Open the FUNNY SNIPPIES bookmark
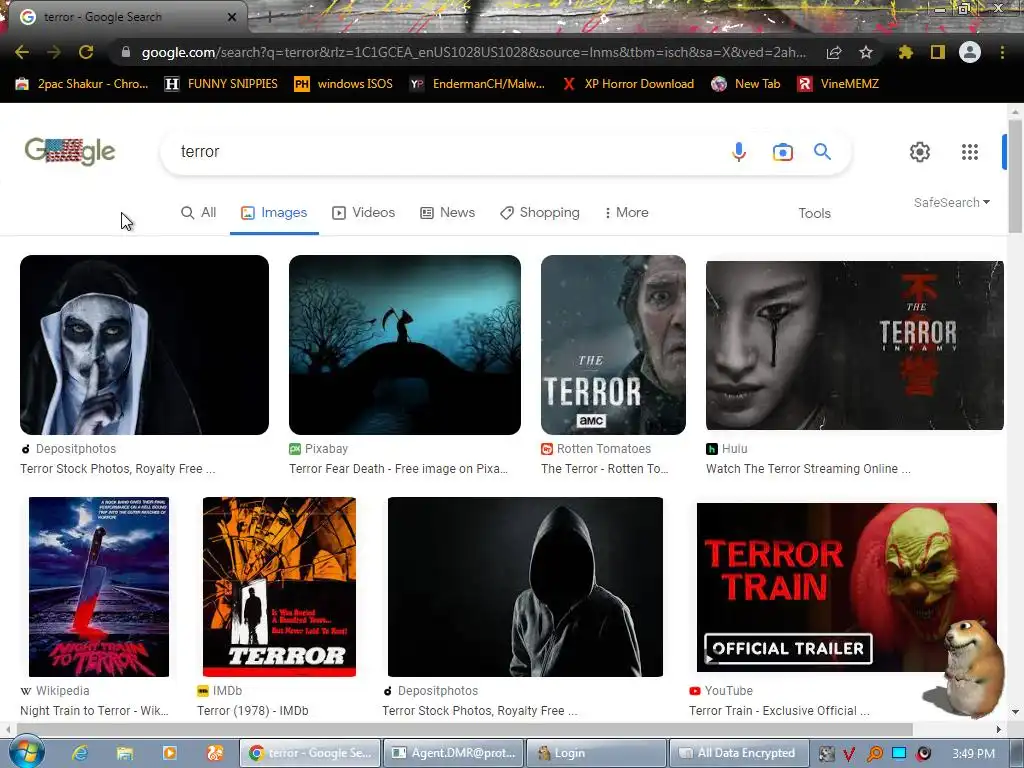 pos(221,84)
